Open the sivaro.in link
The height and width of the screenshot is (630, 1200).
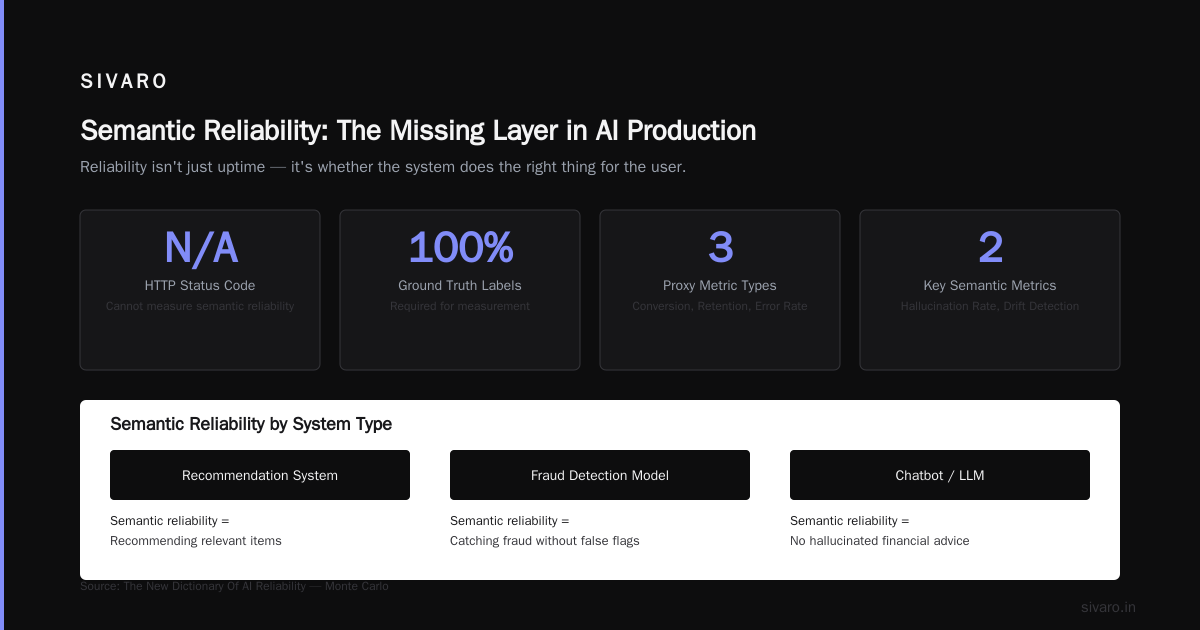(x=1108, y=607)
